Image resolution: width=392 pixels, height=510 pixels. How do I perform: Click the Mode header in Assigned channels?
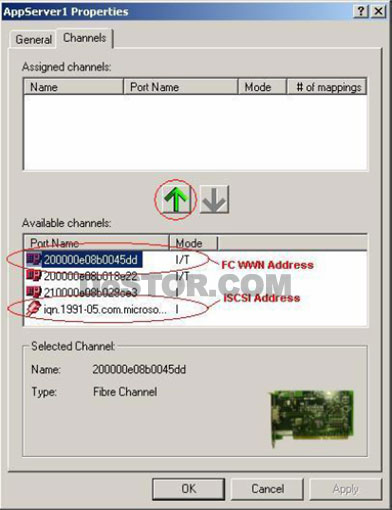pyautogui.click(x=262, y=87)
